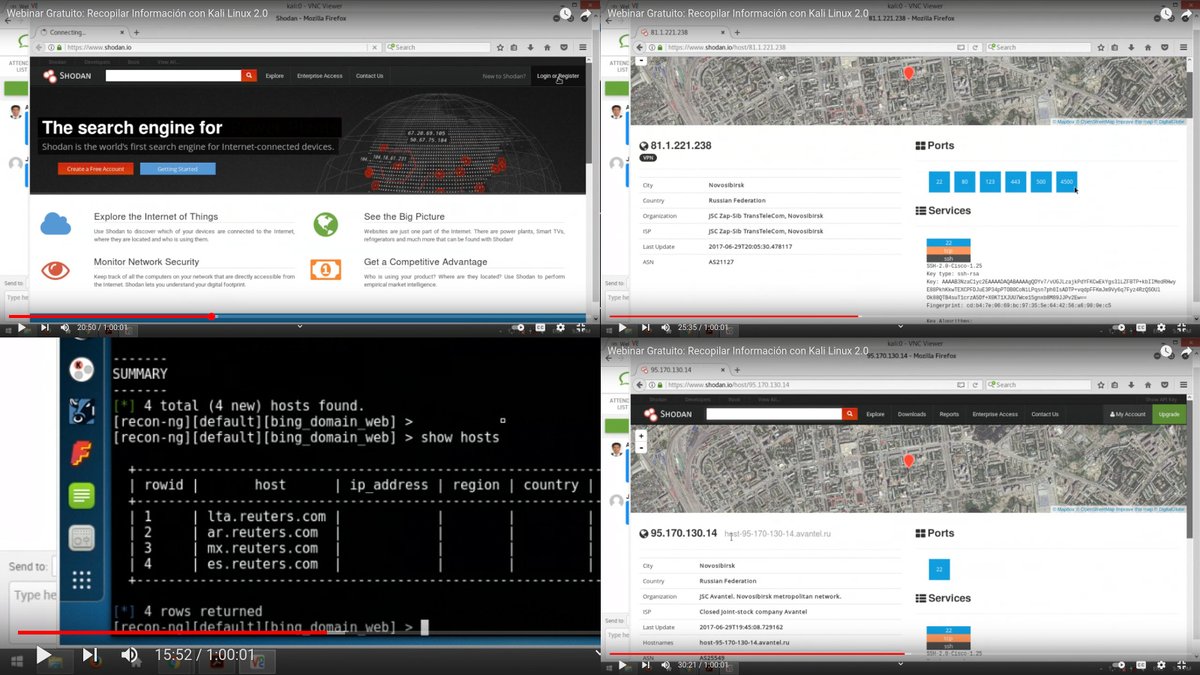Screen dimensions: 1200x675
Task: Mute the video paused at 15:52
Action: (130, 655)
